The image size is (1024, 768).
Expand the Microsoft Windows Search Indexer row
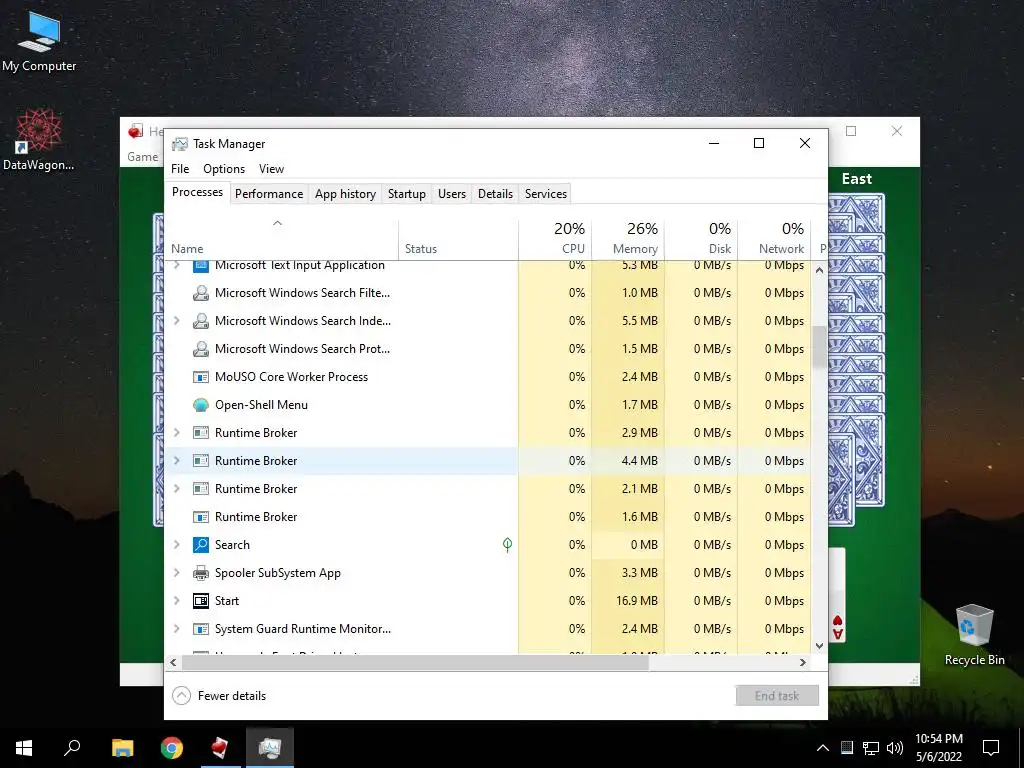(176, 321)
